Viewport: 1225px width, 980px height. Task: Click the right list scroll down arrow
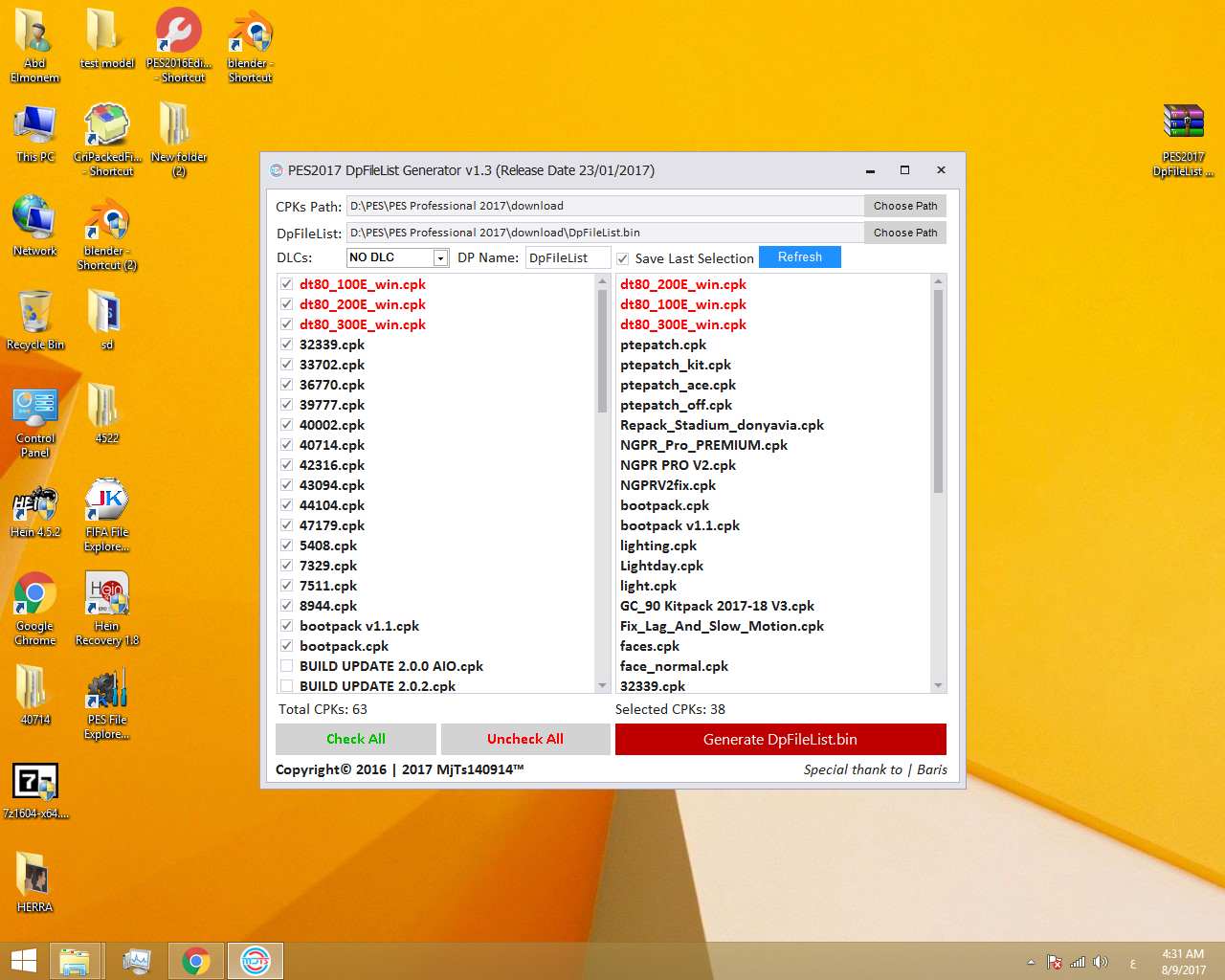pyautogui.click(x=938, y=685)
